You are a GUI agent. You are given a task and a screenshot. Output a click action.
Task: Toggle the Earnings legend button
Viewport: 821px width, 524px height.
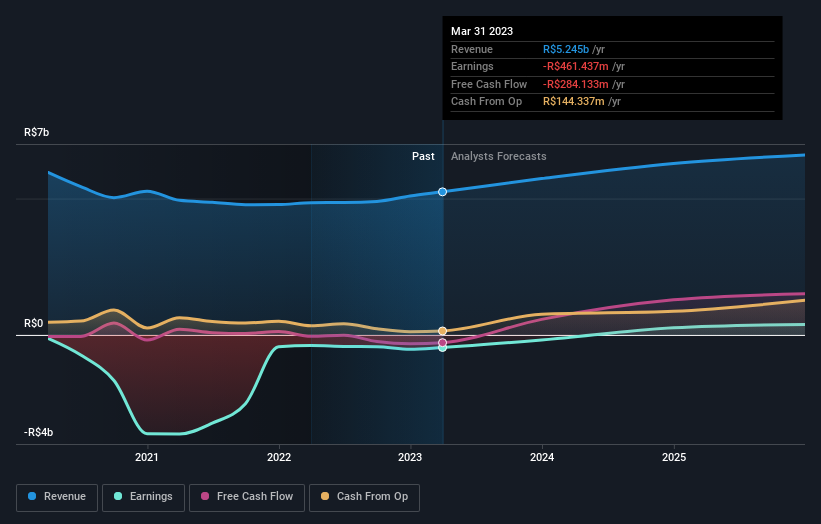[143, 497]
